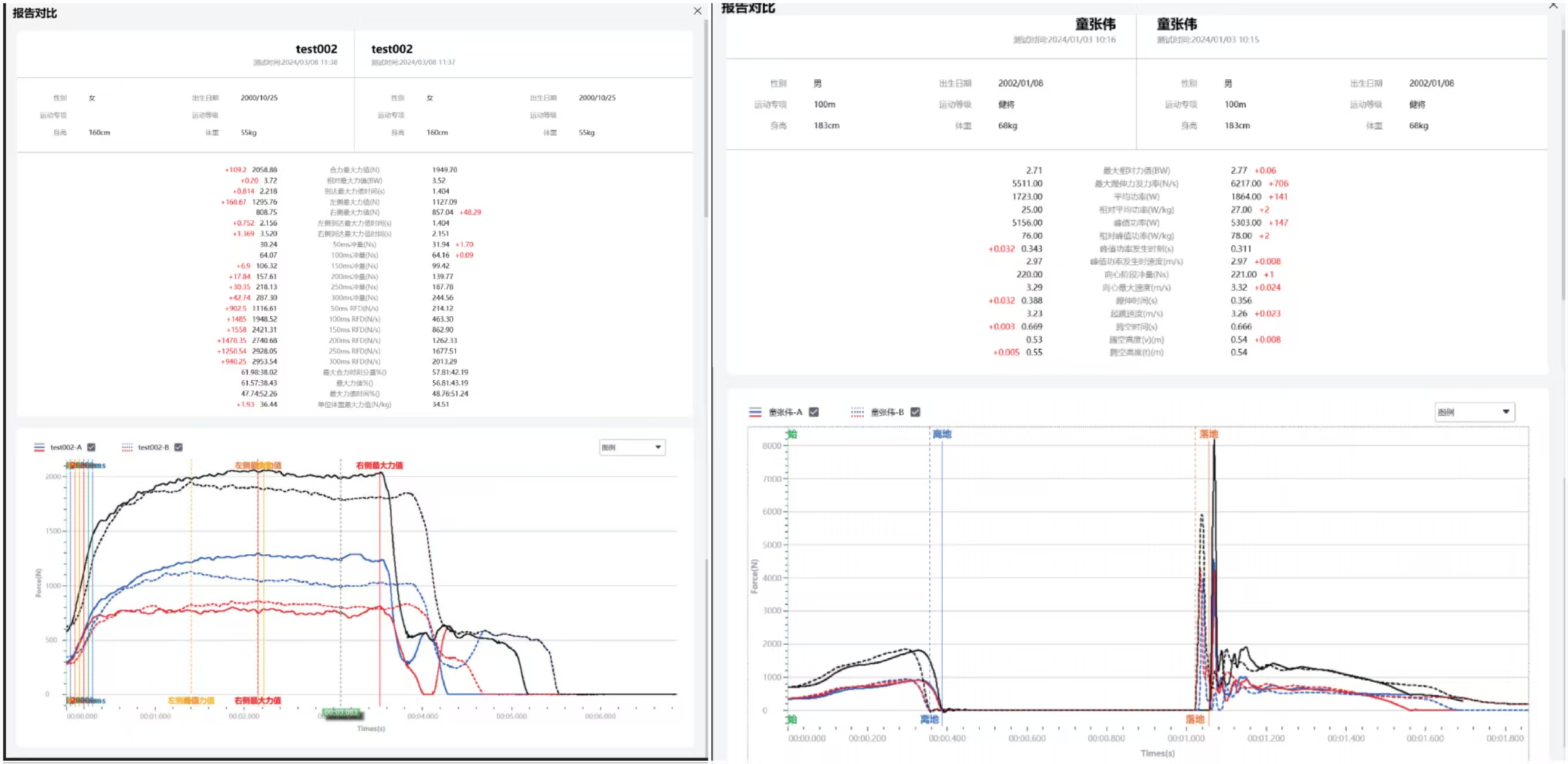Screen dimensions: 1568x764
Task: Click the red difference +109.2
Action: 236,170
